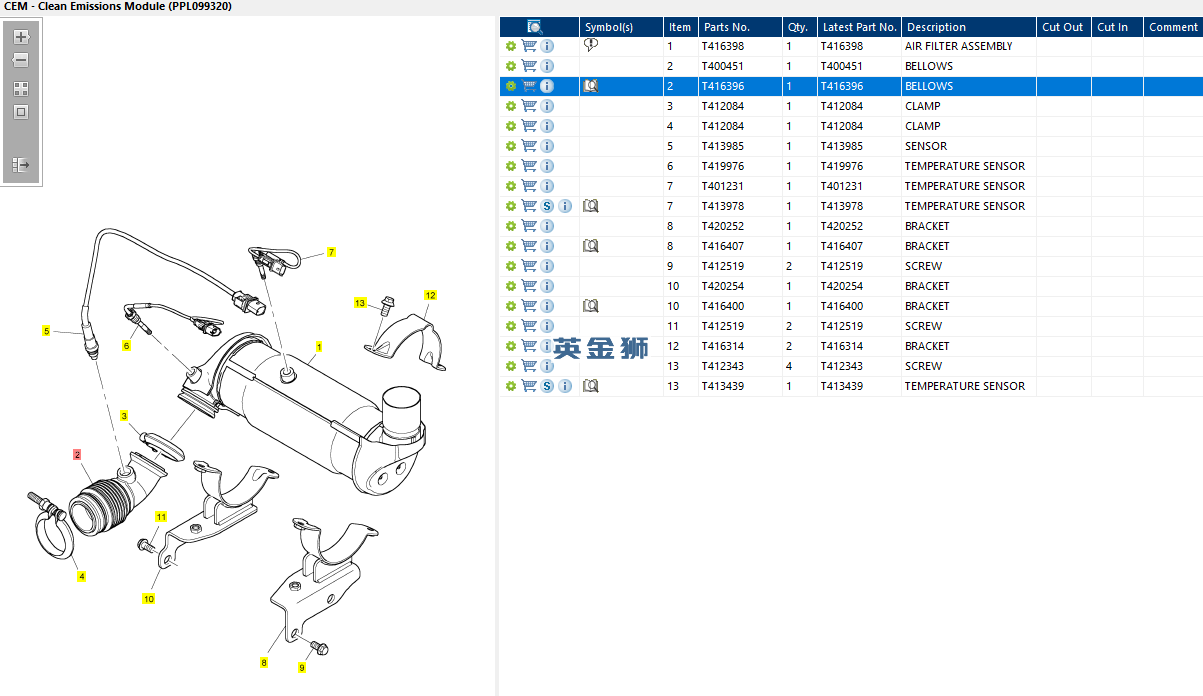Select callout 7 on the diagram

point(331,253)
